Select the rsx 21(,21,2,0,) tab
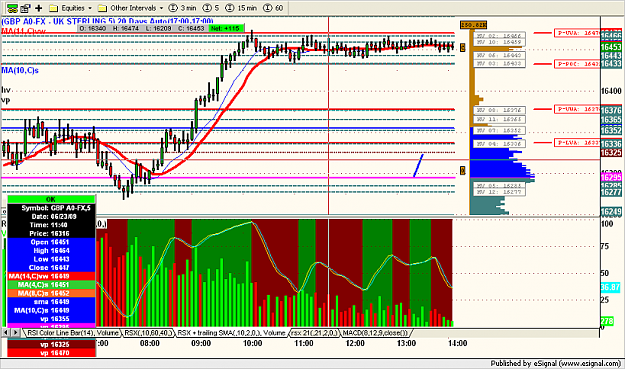 point(314,333)
